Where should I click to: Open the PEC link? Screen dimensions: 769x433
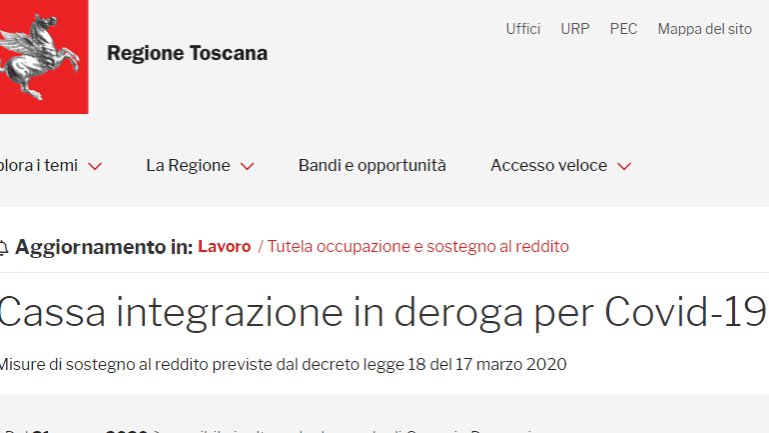pos(623,29)
